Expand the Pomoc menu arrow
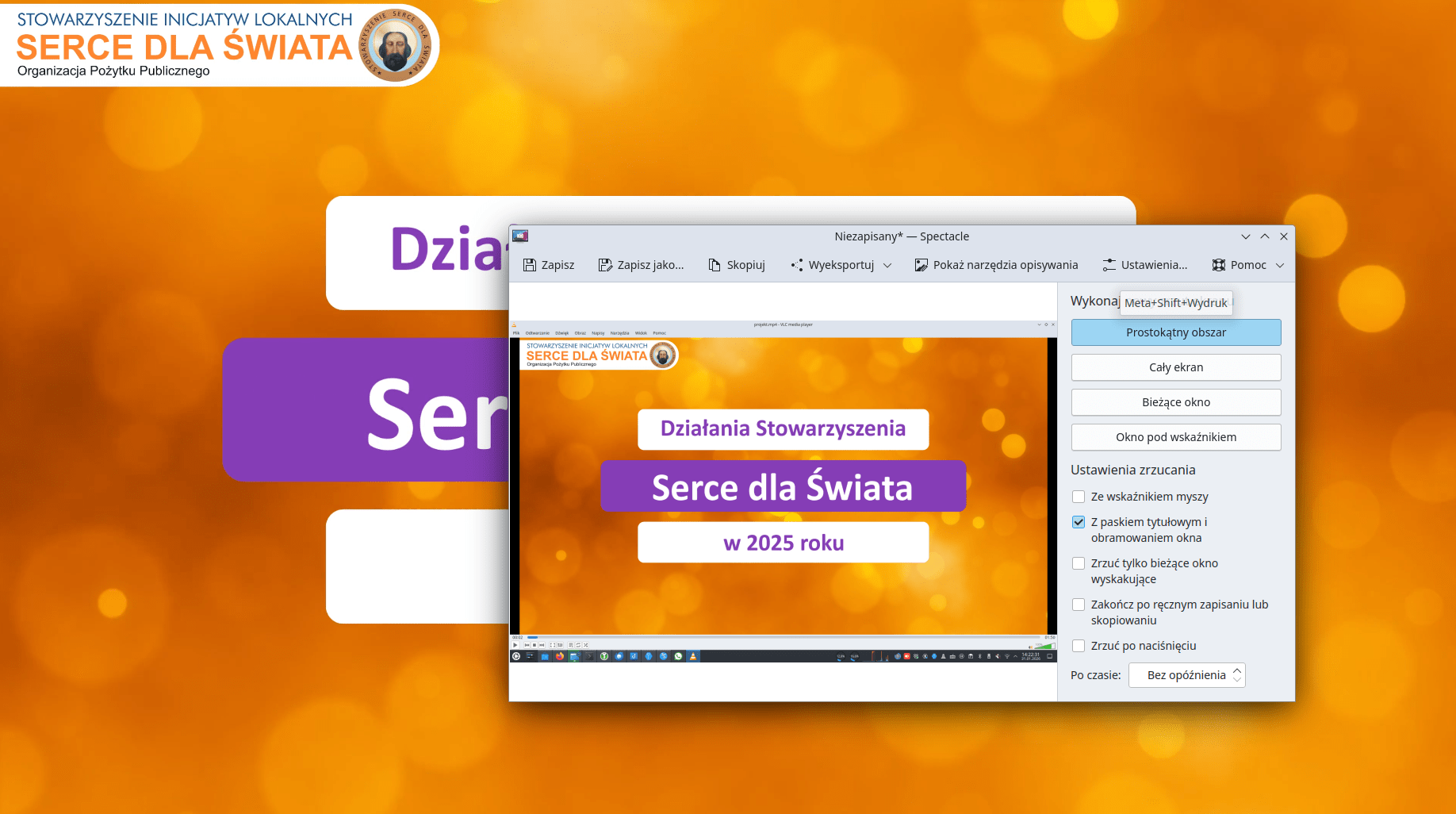 [1280, 265]
